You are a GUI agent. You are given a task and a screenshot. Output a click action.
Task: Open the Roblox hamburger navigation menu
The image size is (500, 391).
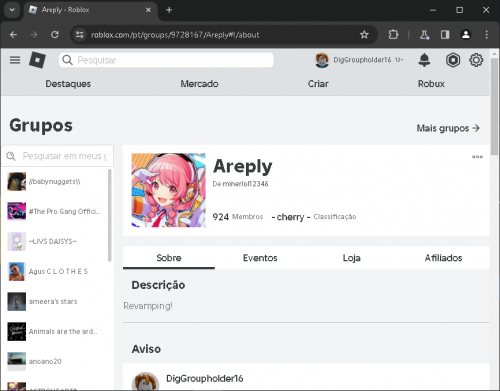click(15, 60)
